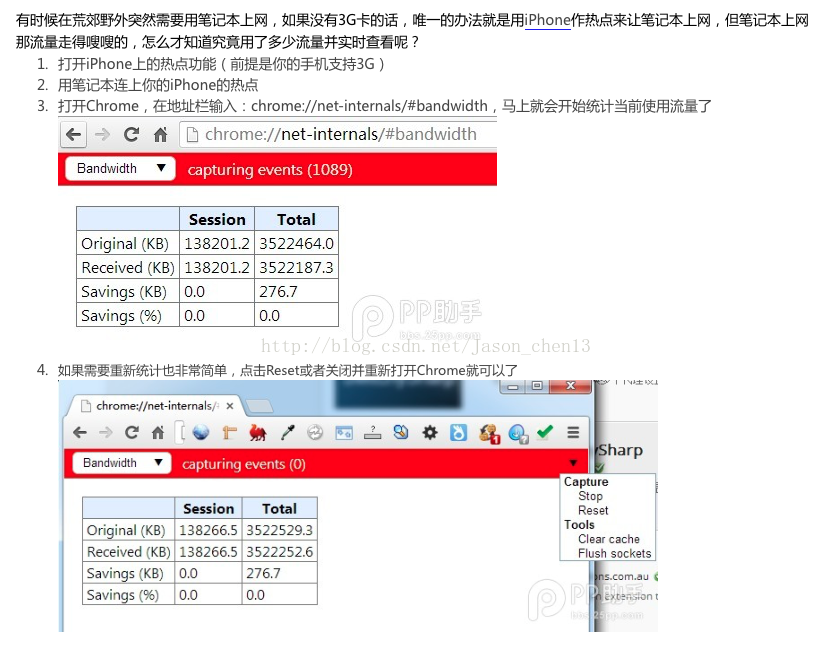Maximize the second Chrome window
This screenshot has height=671, width=832.
537,386
